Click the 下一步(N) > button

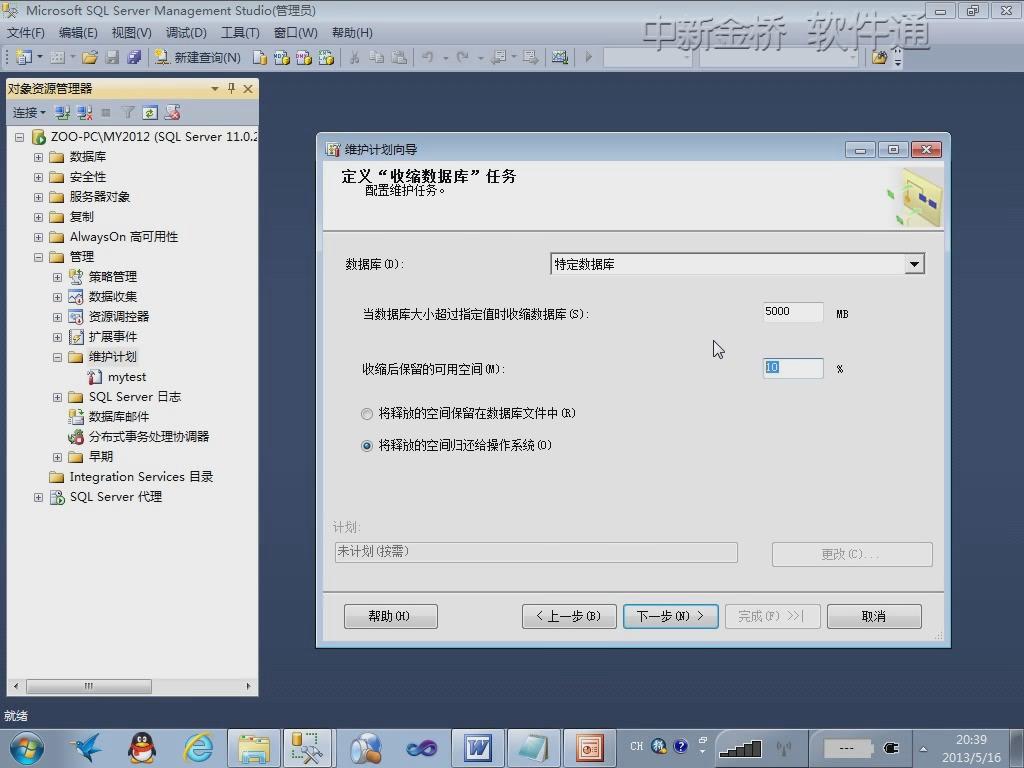(671, 616)
